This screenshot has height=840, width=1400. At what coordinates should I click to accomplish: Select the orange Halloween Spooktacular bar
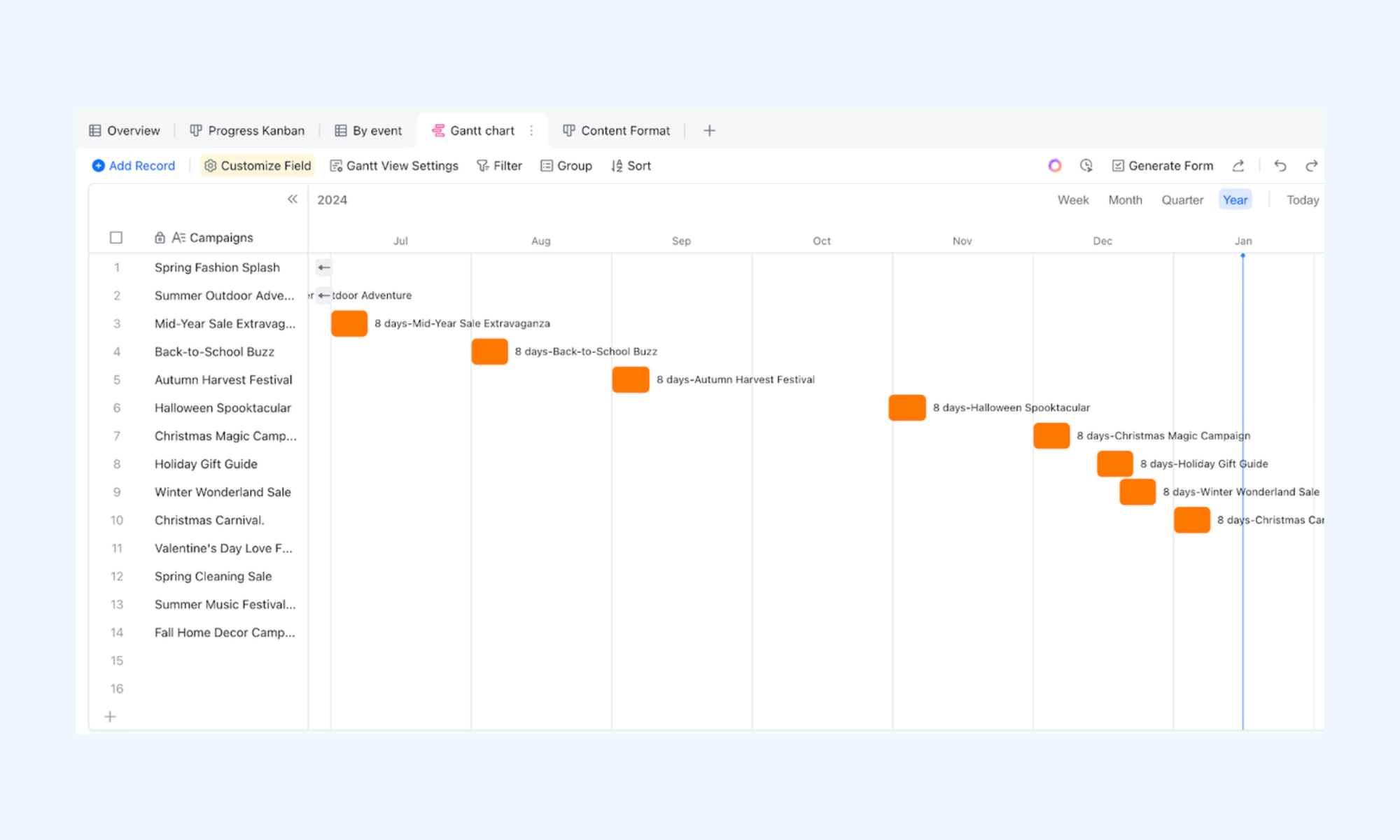tap(907, 407)
